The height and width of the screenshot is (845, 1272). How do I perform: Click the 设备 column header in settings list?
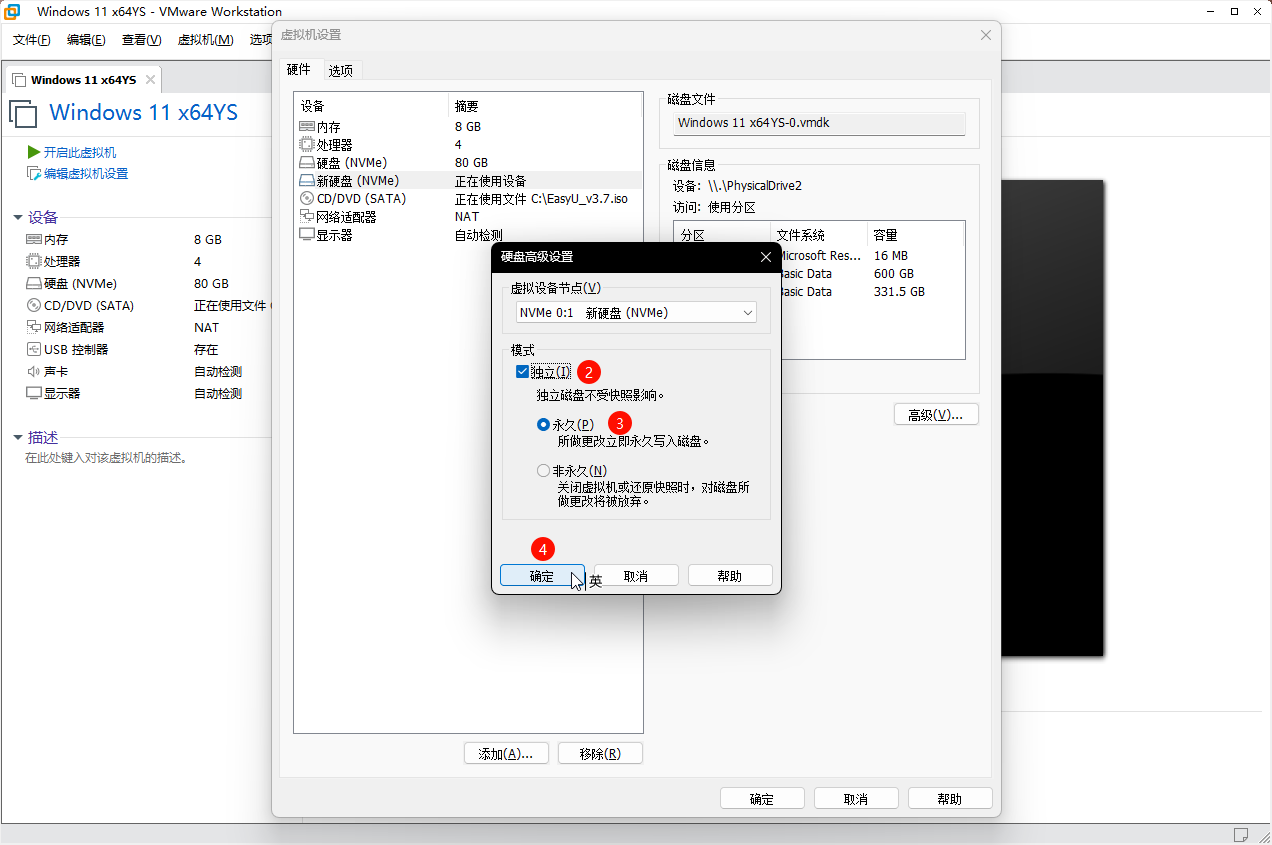click(x=371, y=106)
